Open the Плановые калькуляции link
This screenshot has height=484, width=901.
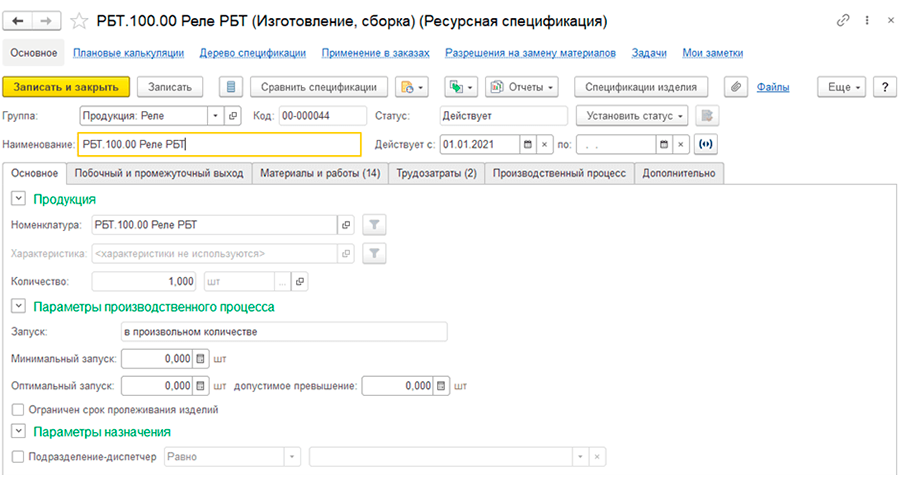point(128,53)
